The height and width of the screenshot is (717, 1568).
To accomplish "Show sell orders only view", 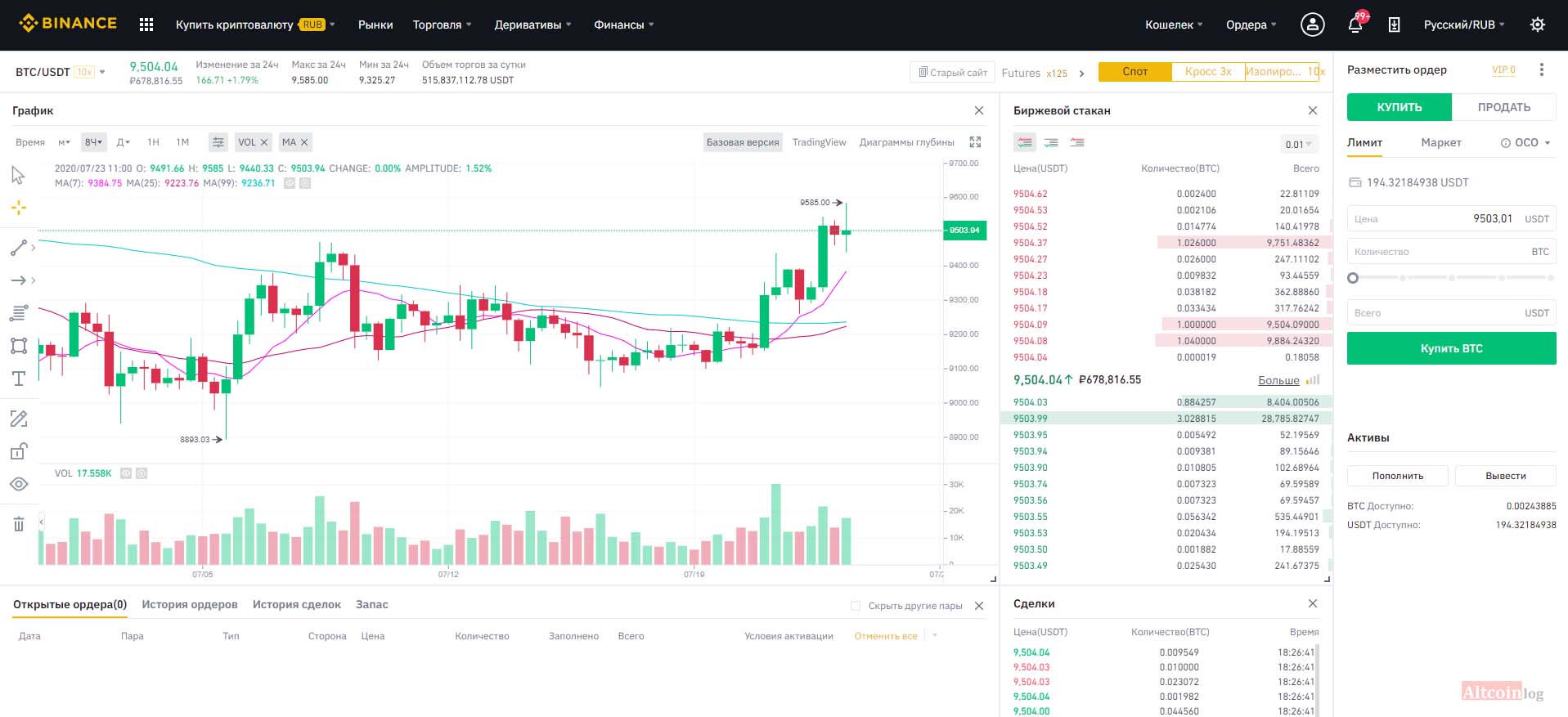I will [1077, 142].
